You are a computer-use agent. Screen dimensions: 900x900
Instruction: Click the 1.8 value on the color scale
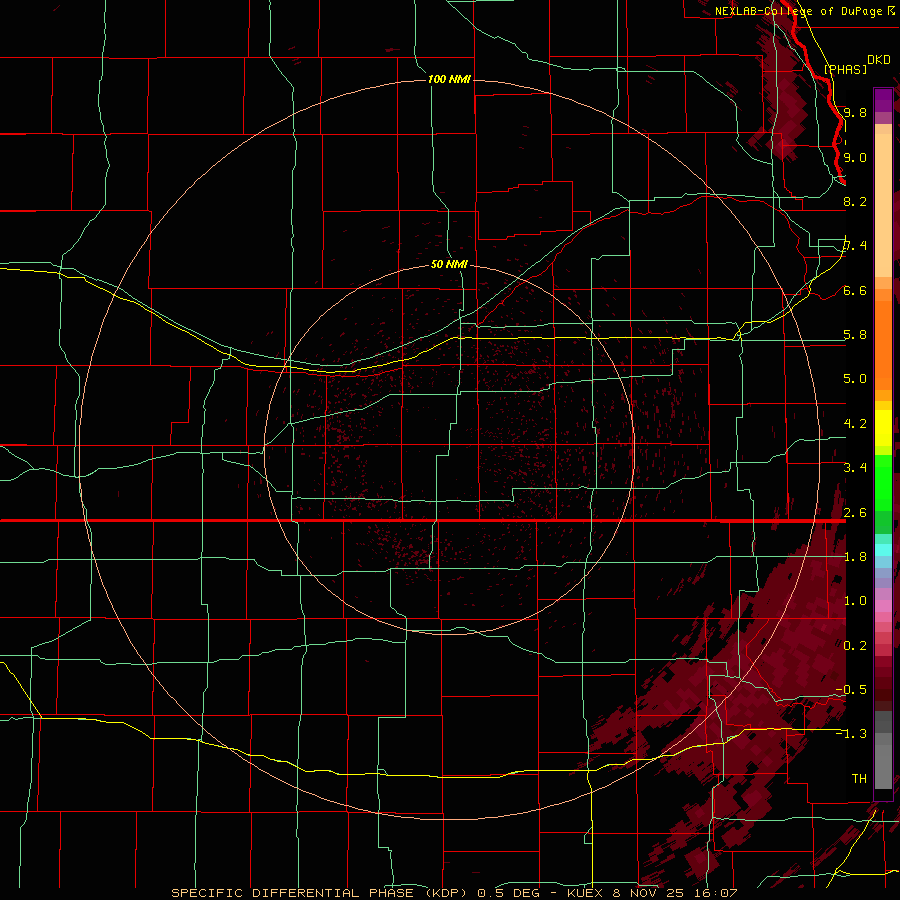855,556
